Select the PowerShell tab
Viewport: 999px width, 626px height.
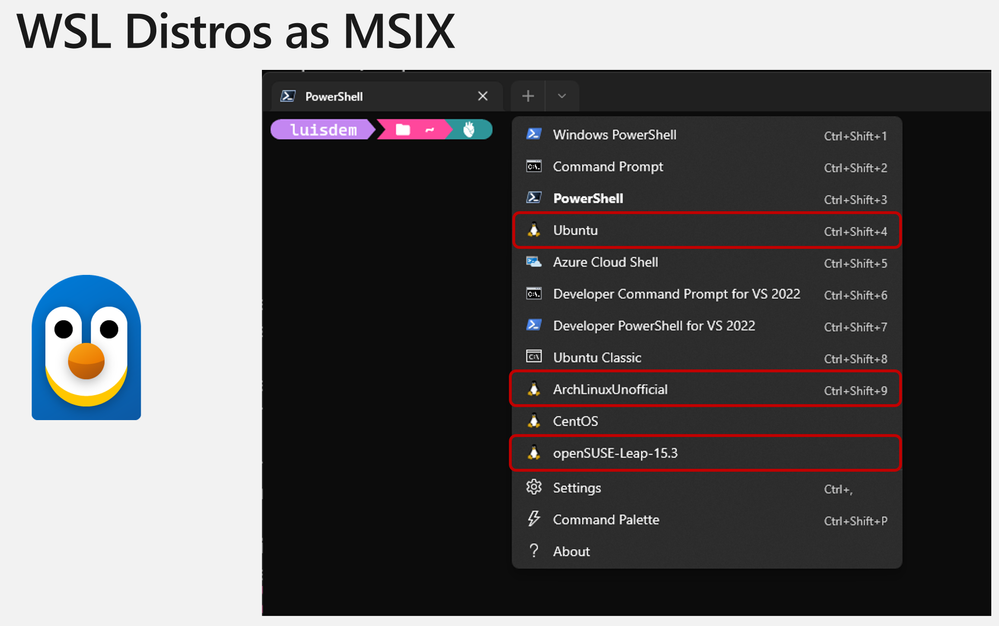(x=387, y=96)
